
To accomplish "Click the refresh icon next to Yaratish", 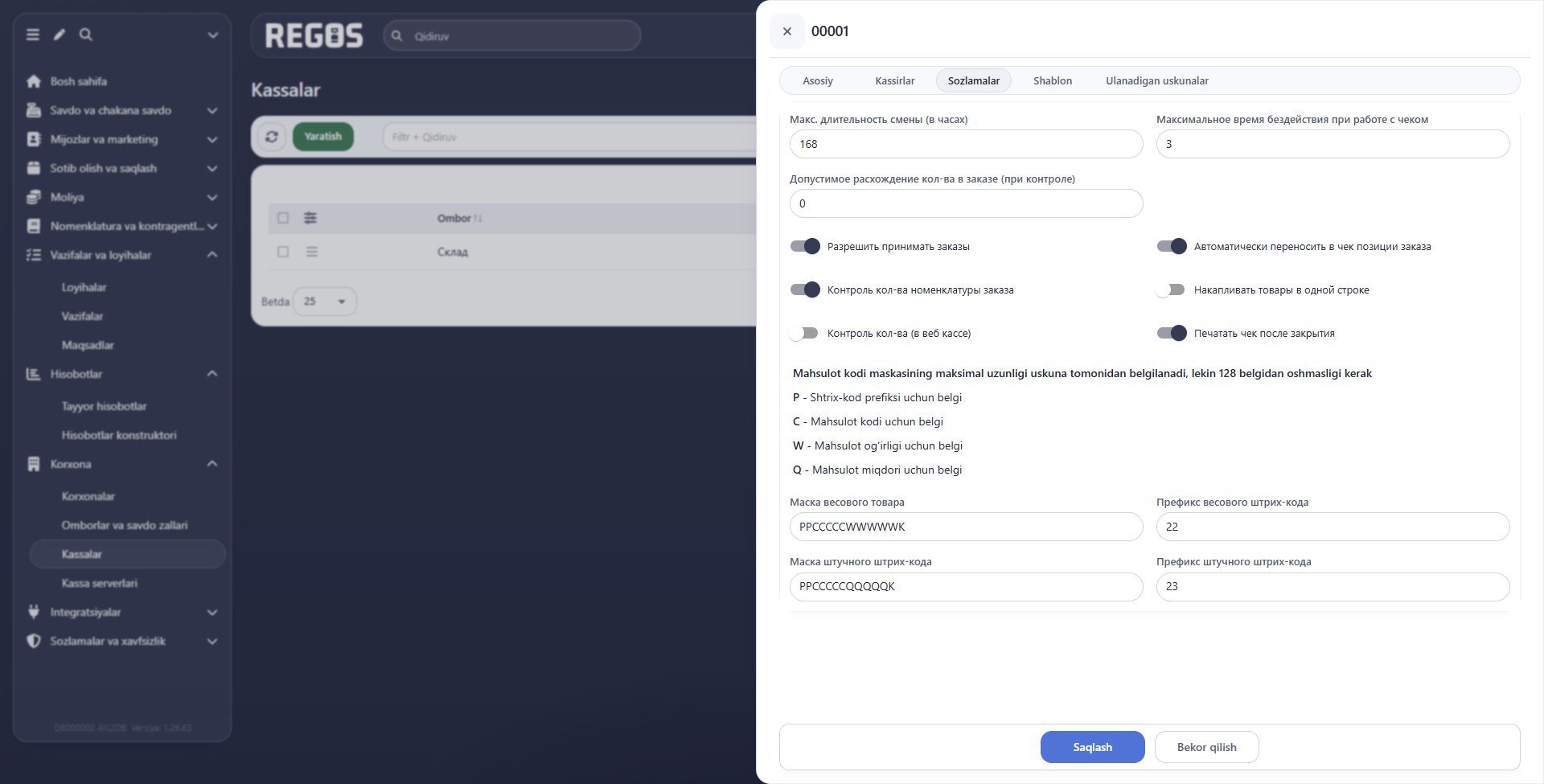I will pos(272,137).
